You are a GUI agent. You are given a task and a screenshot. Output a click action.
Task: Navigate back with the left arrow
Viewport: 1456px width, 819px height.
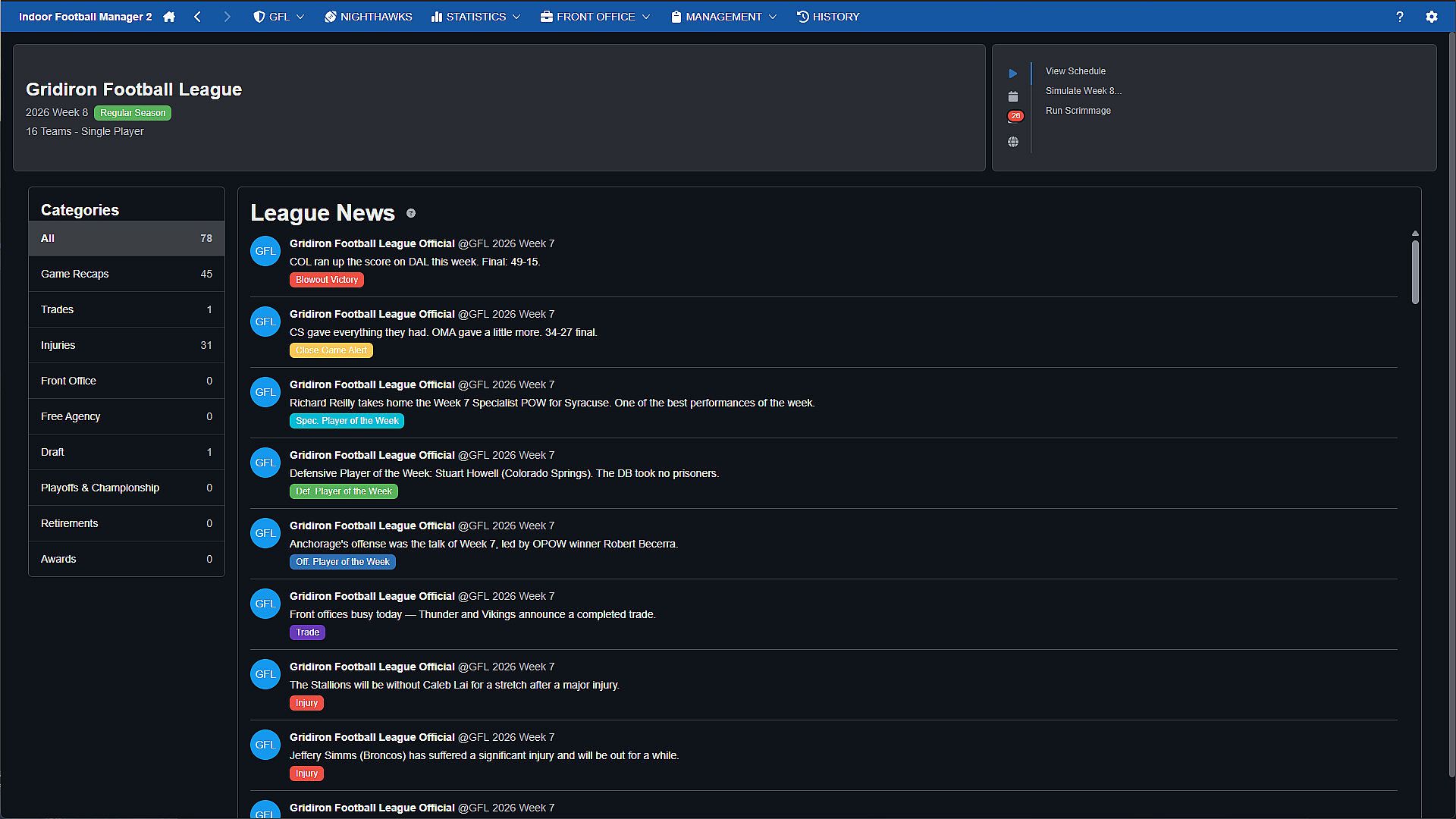[x=197, y=17]
